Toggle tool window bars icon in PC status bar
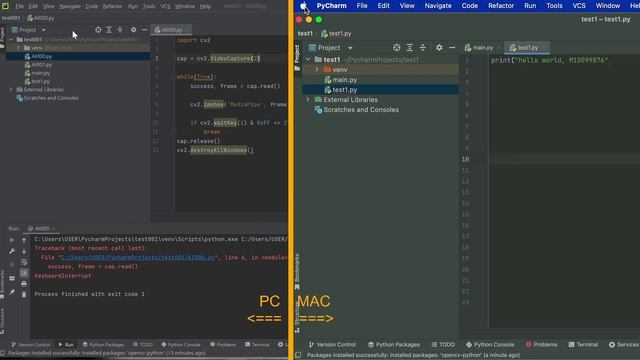The width and height of the screenshot is (640, 360). [3, 353]
